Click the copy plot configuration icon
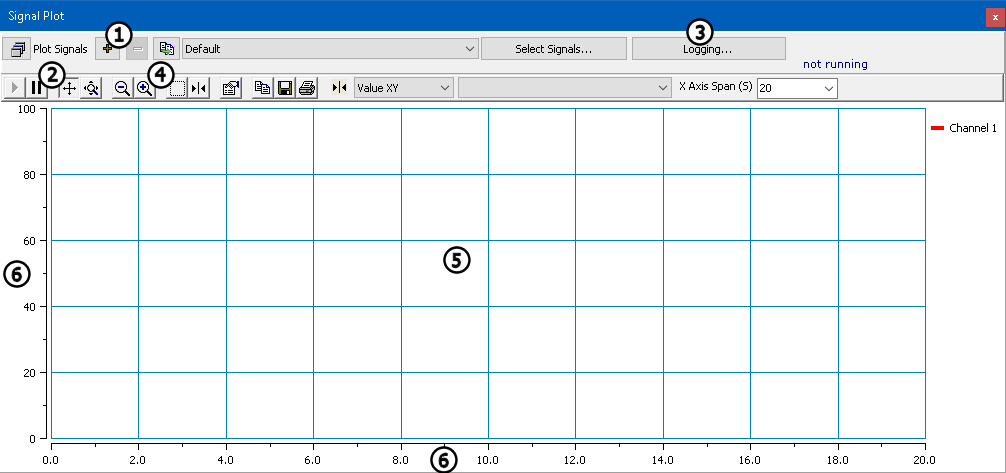The height and width of the screenshot is (473, 1006). (x=166, y=48)
